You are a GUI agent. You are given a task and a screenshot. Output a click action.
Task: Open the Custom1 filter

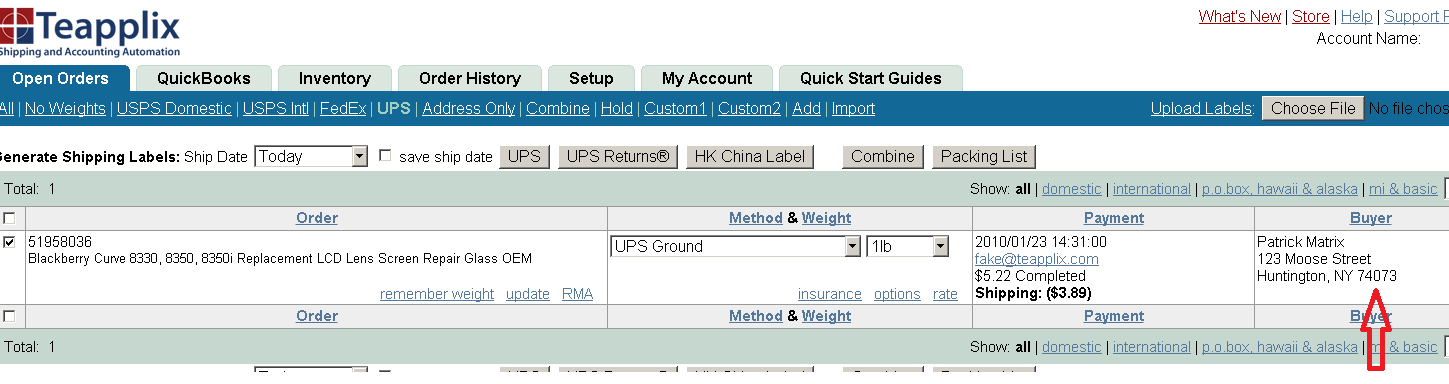pyautogui.click(x=675, y=108)
